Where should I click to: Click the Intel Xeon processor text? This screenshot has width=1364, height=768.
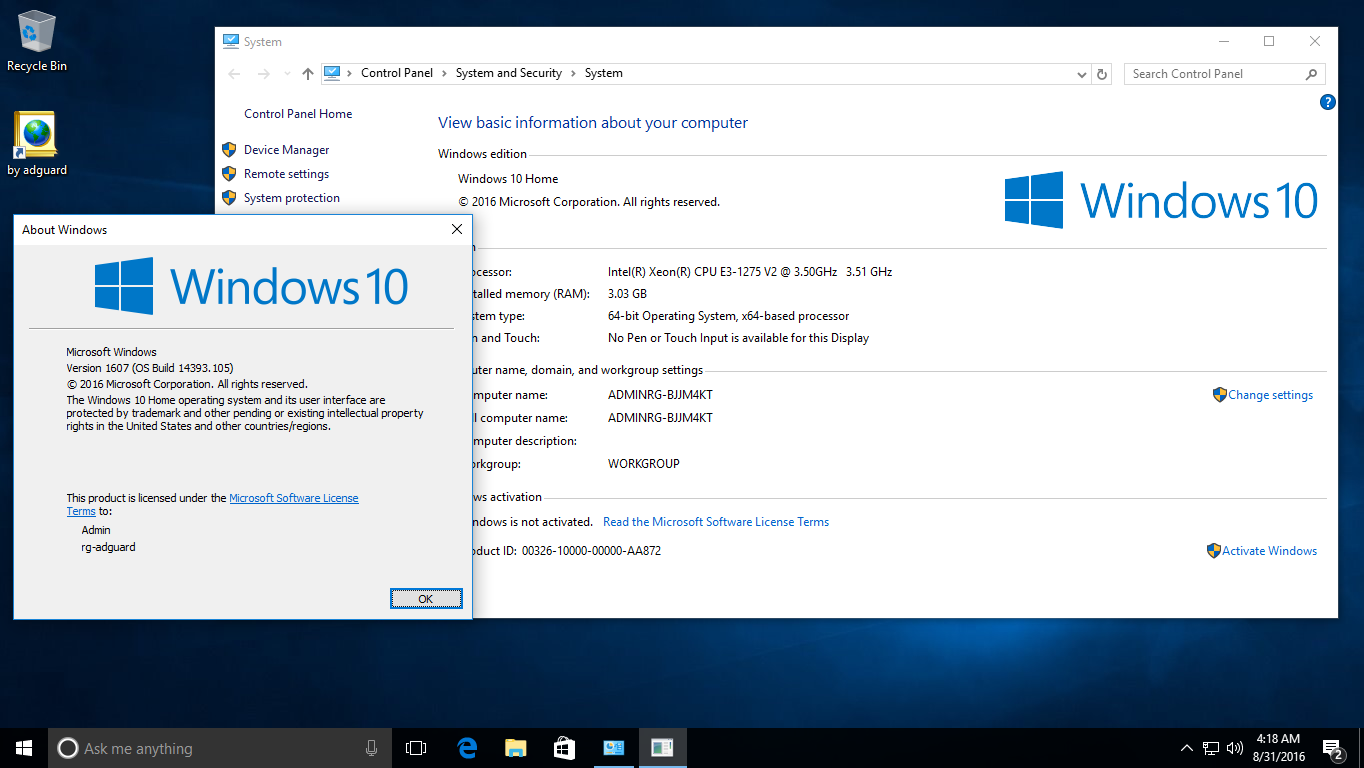(x=750, y=272)
